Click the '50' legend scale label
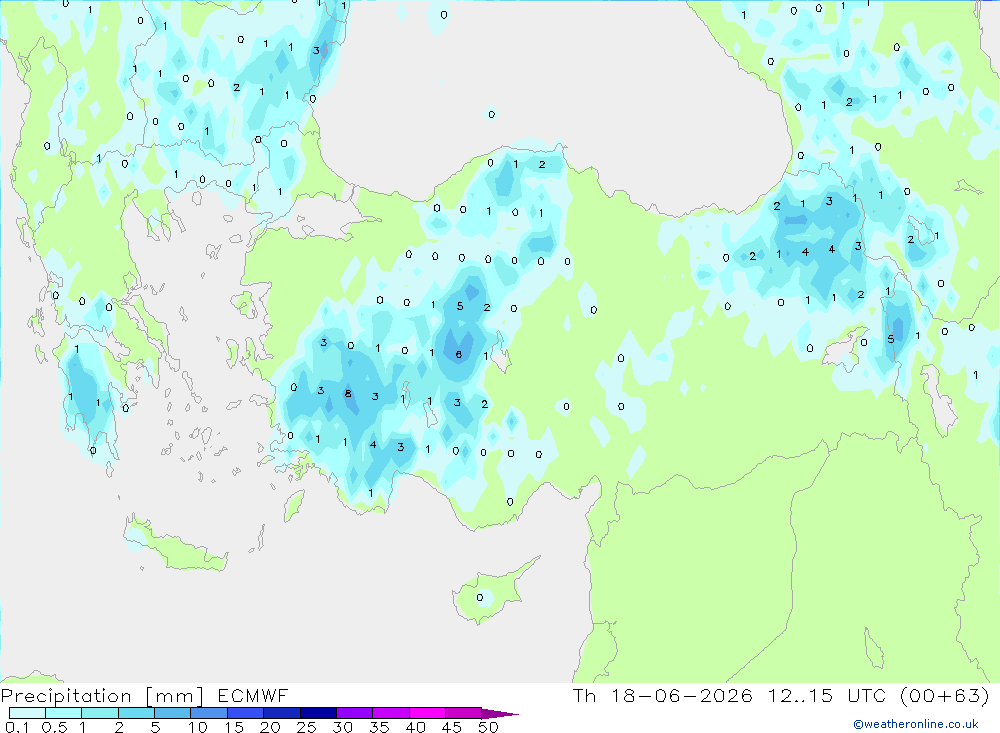Screen dimensions: 1000x733 click(488, 727)
